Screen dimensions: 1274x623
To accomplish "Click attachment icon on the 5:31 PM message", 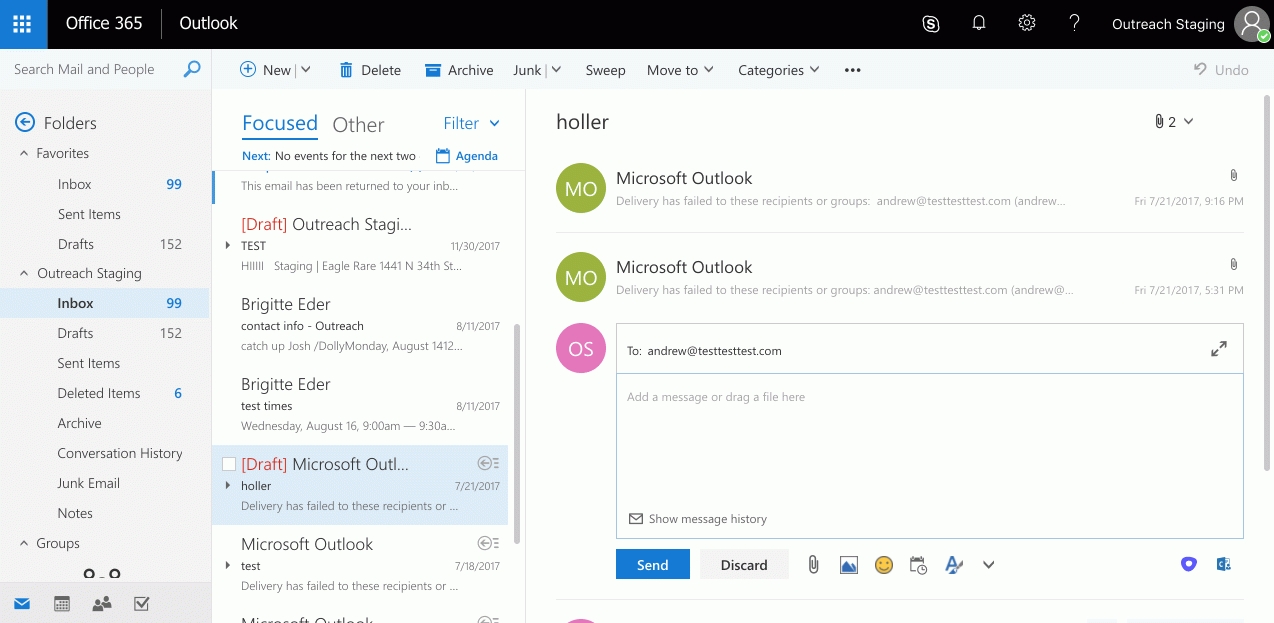I will [x=1234, y=265].
